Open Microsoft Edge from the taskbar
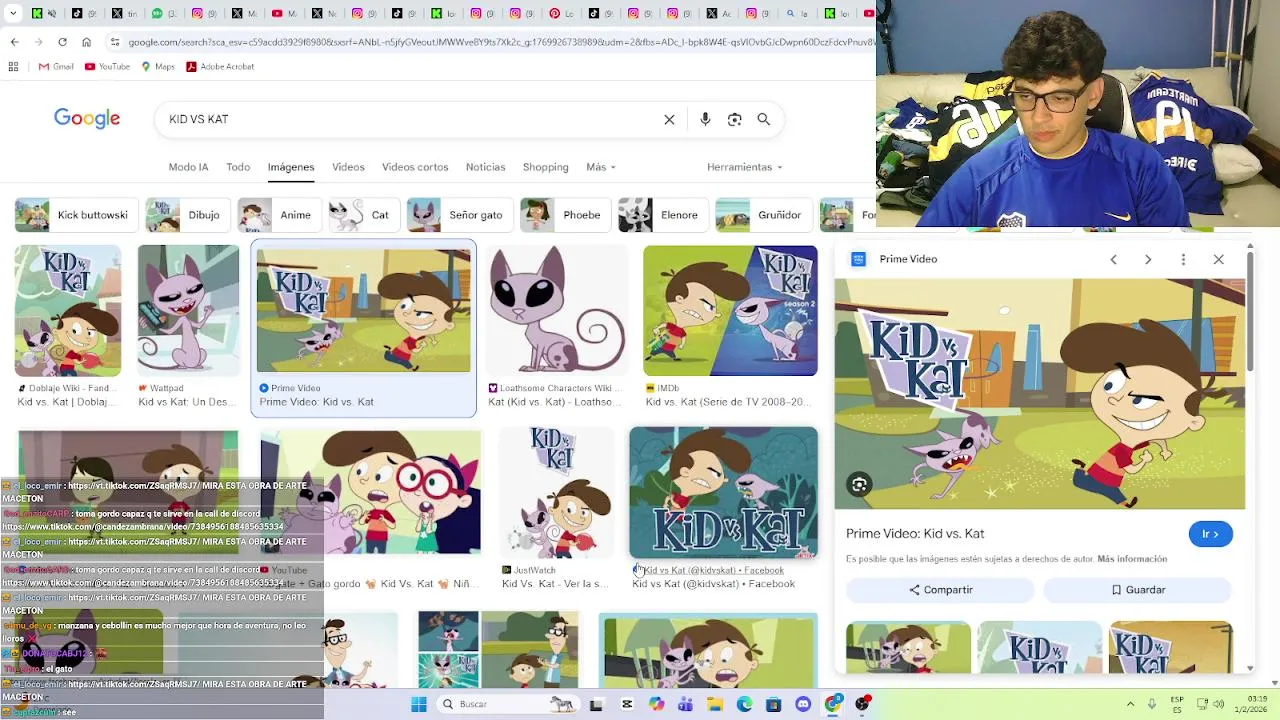1280x720 pixels. pyautogui.click(x=744, y=704)
